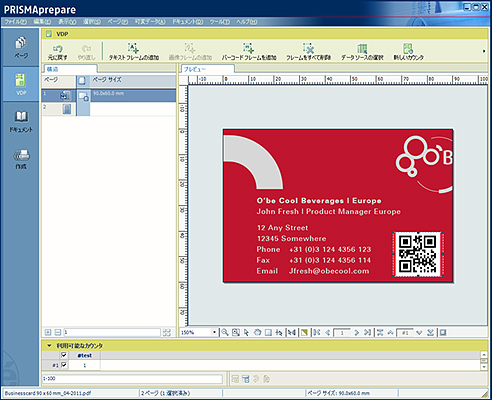Open the ファイル menu
This screenshot has height=400, width=492.
pos(15,22)
